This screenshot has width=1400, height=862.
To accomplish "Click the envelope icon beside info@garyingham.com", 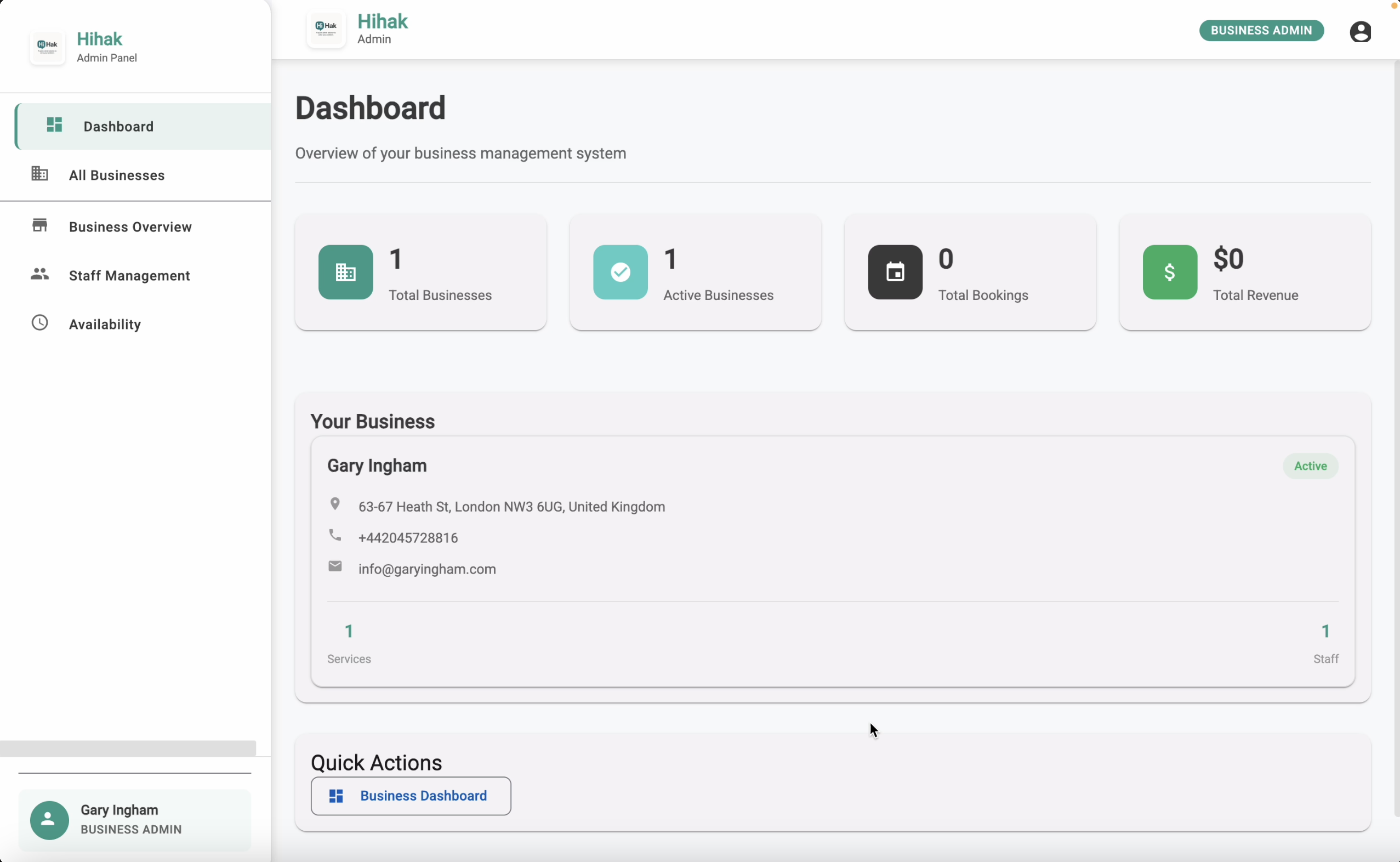I will pos(335,566).
